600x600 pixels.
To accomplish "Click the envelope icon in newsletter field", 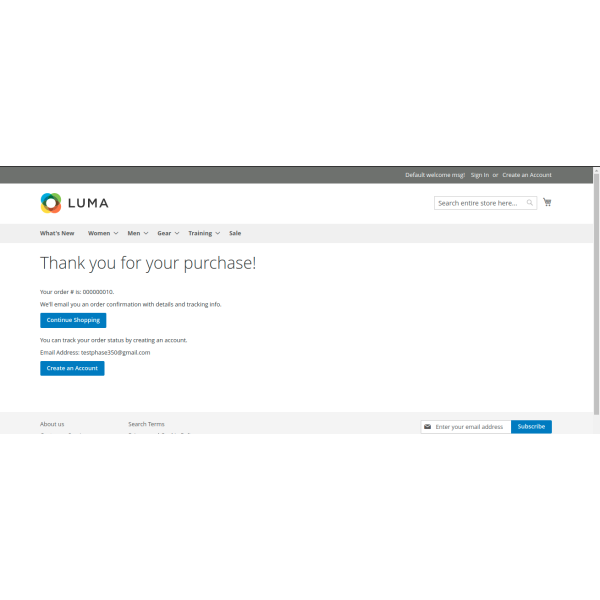I will pos(428,426).
